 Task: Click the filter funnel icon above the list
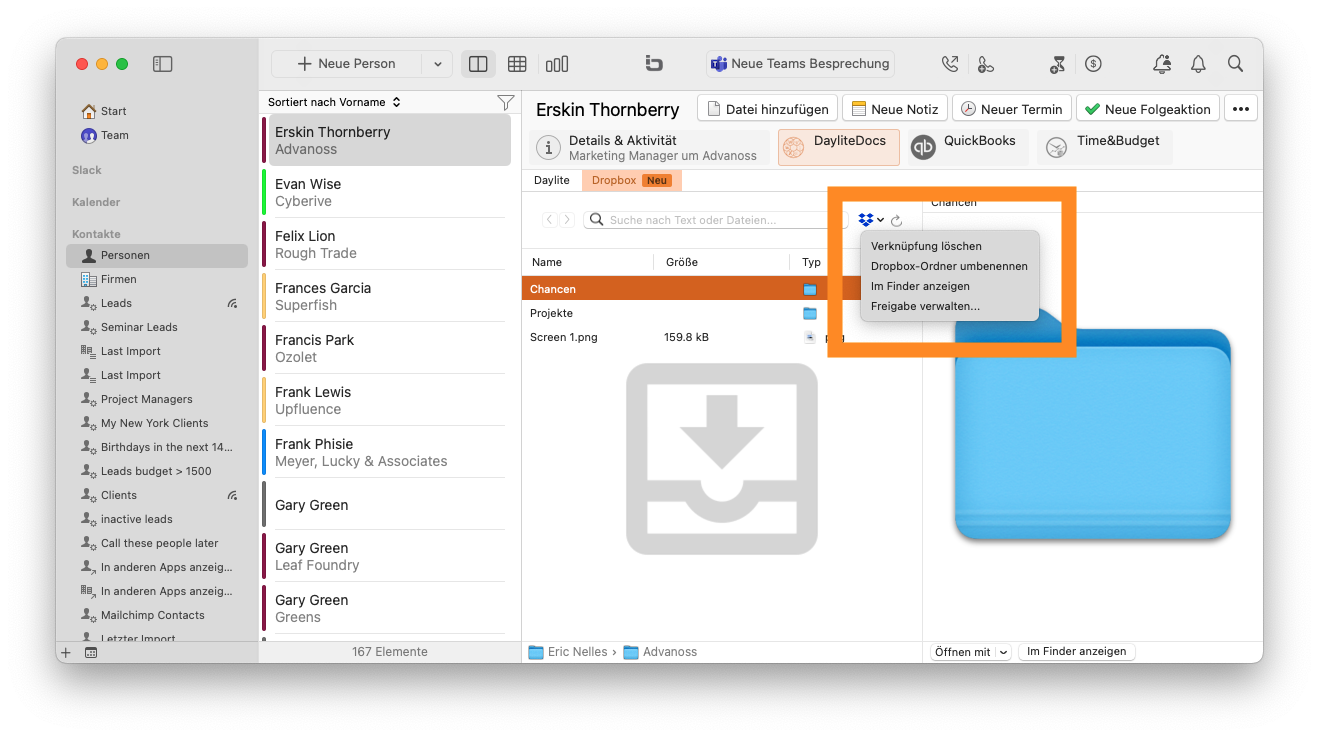[506, 102]
